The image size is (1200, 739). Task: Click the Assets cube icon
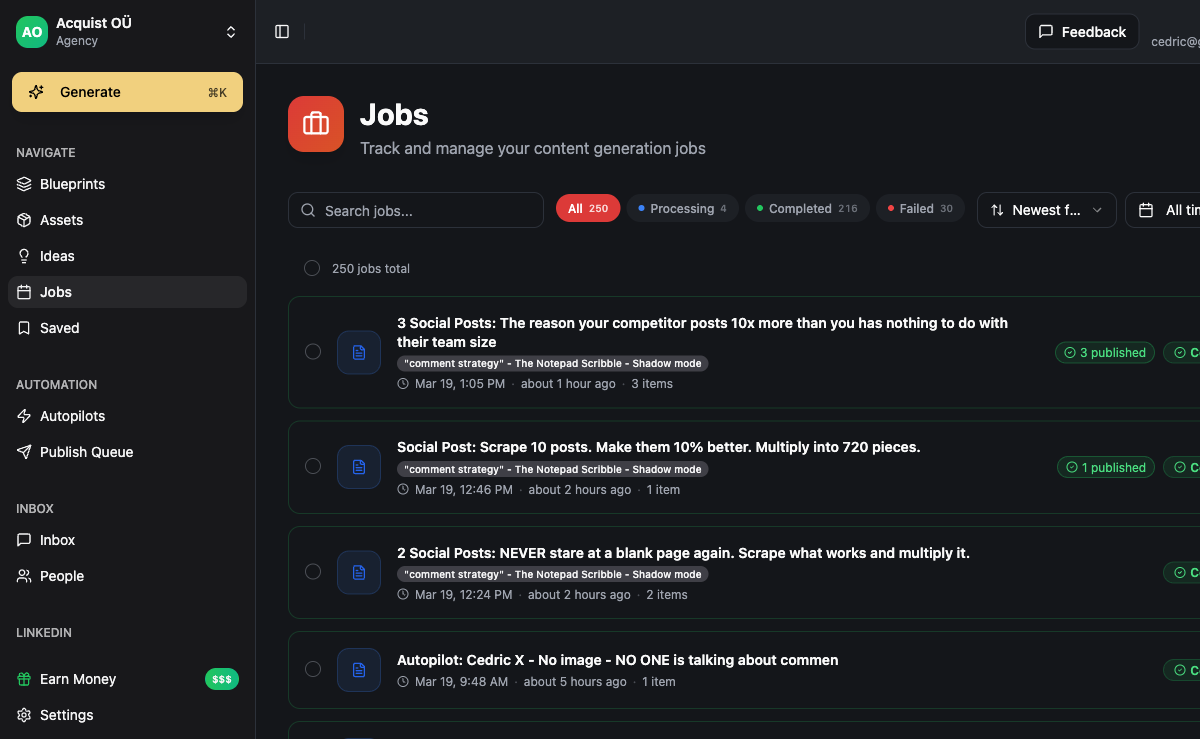click(x=25, y=220)
